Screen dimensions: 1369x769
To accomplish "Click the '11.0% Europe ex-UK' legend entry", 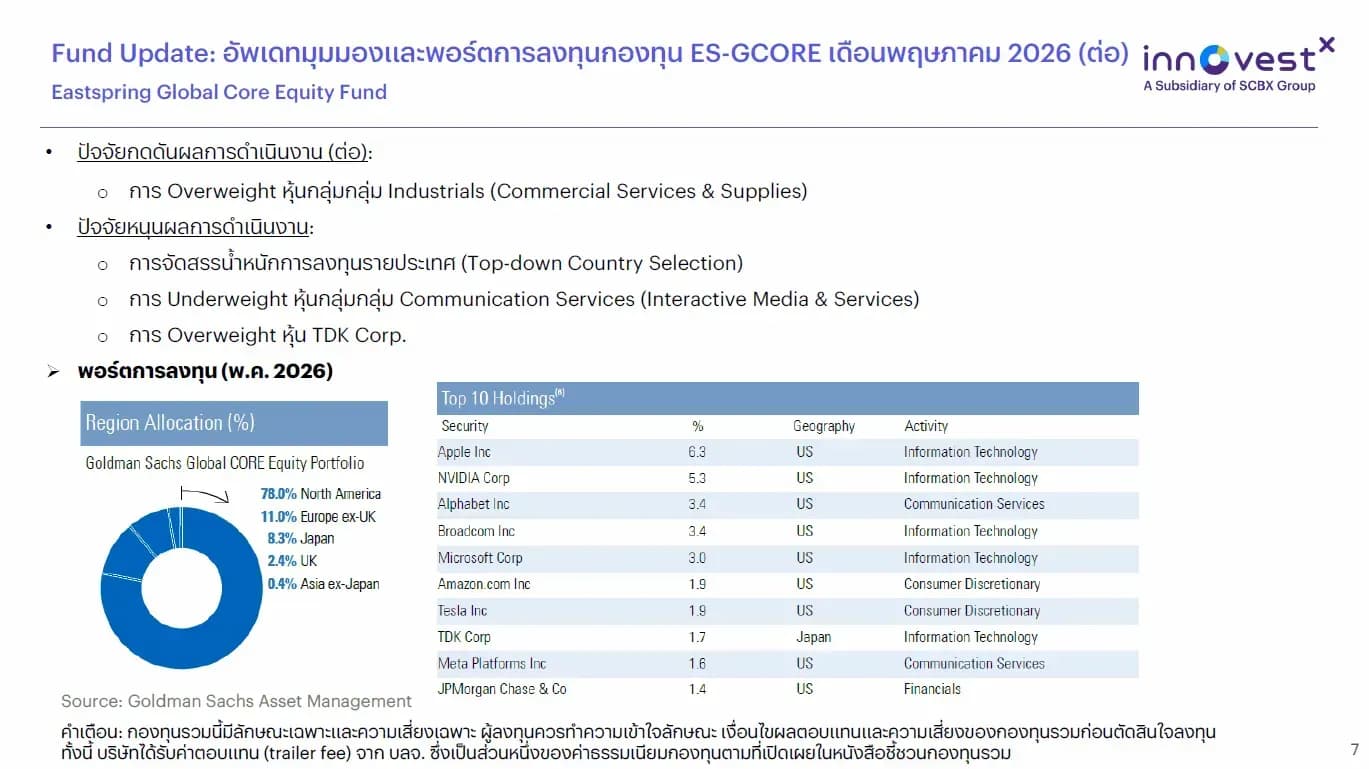I will 319,517.
